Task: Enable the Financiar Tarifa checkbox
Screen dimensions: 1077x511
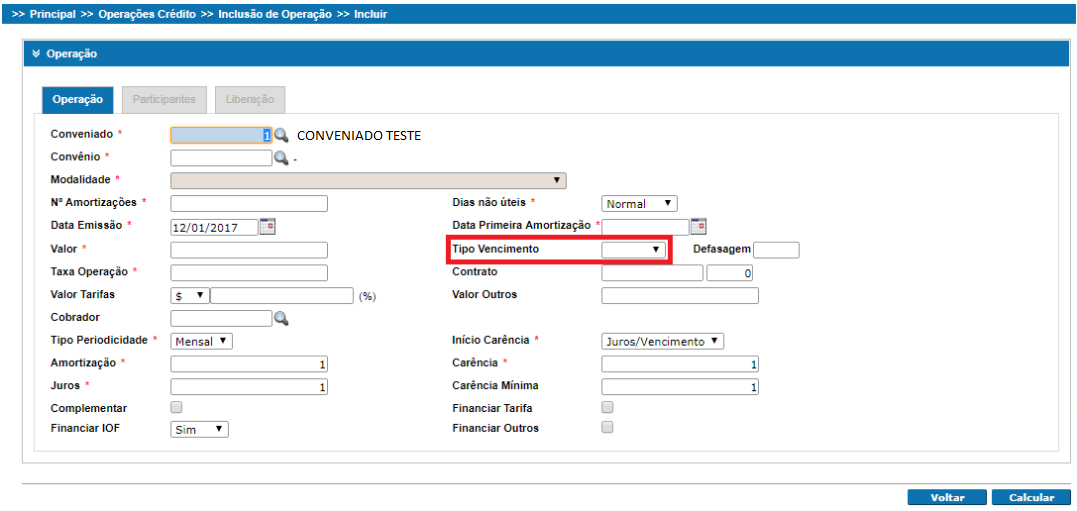Action: tap(607, 408)
